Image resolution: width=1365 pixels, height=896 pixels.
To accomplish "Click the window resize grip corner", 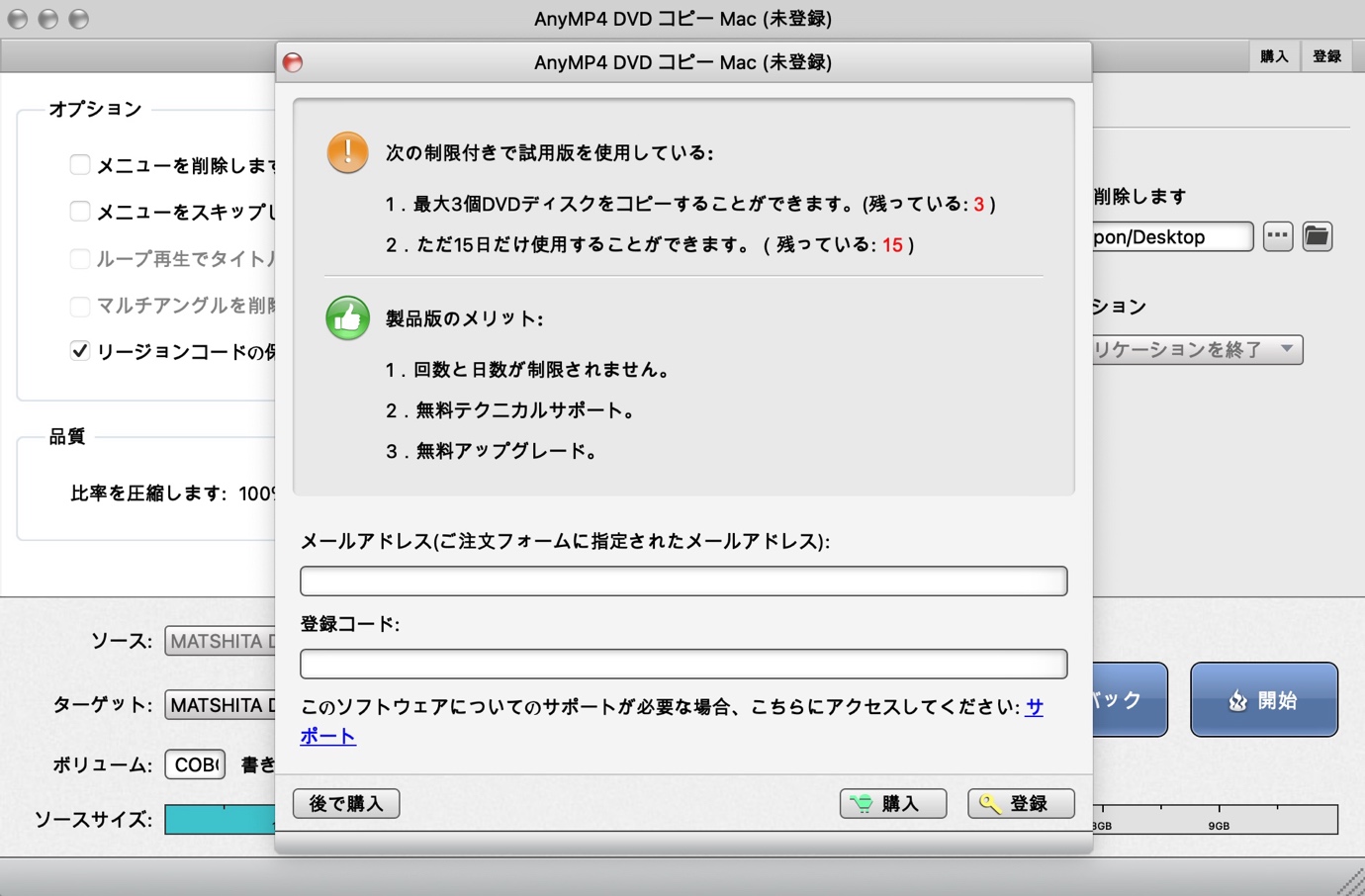I will coord(1350,882).
